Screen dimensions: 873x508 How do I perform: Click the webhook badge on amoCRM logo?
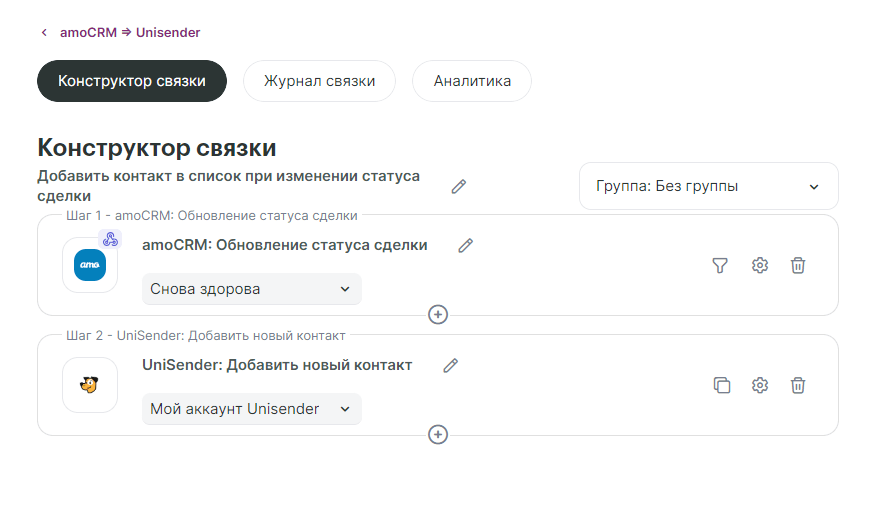pyautogui.click(x=110, y=240)
